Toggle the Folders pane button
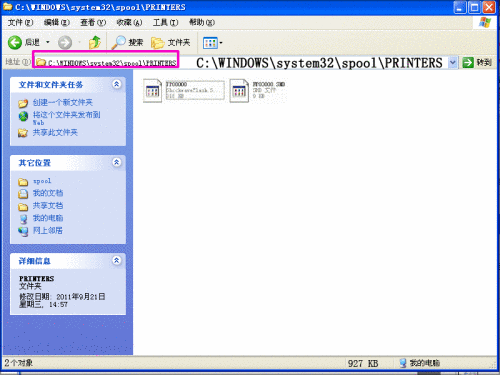Image resolution: width=500 pixels, height=375 pixels. click(x=170, y=42)
